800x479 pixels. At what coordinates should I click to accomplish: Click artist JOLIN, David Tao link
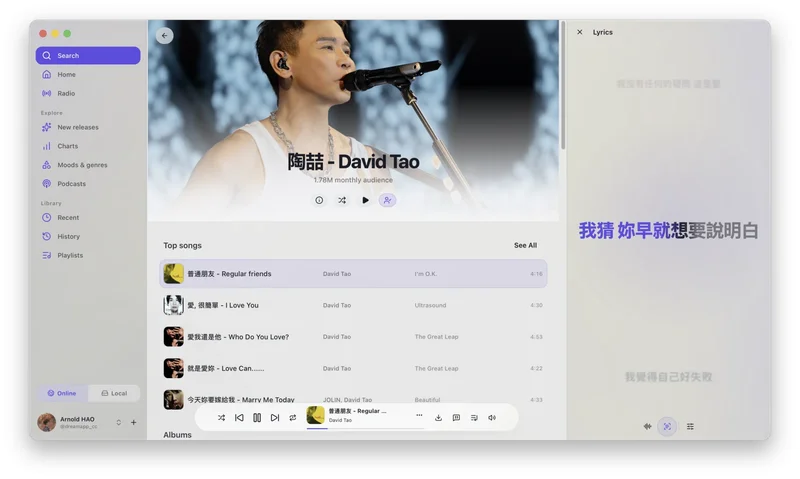pos(347,400)
